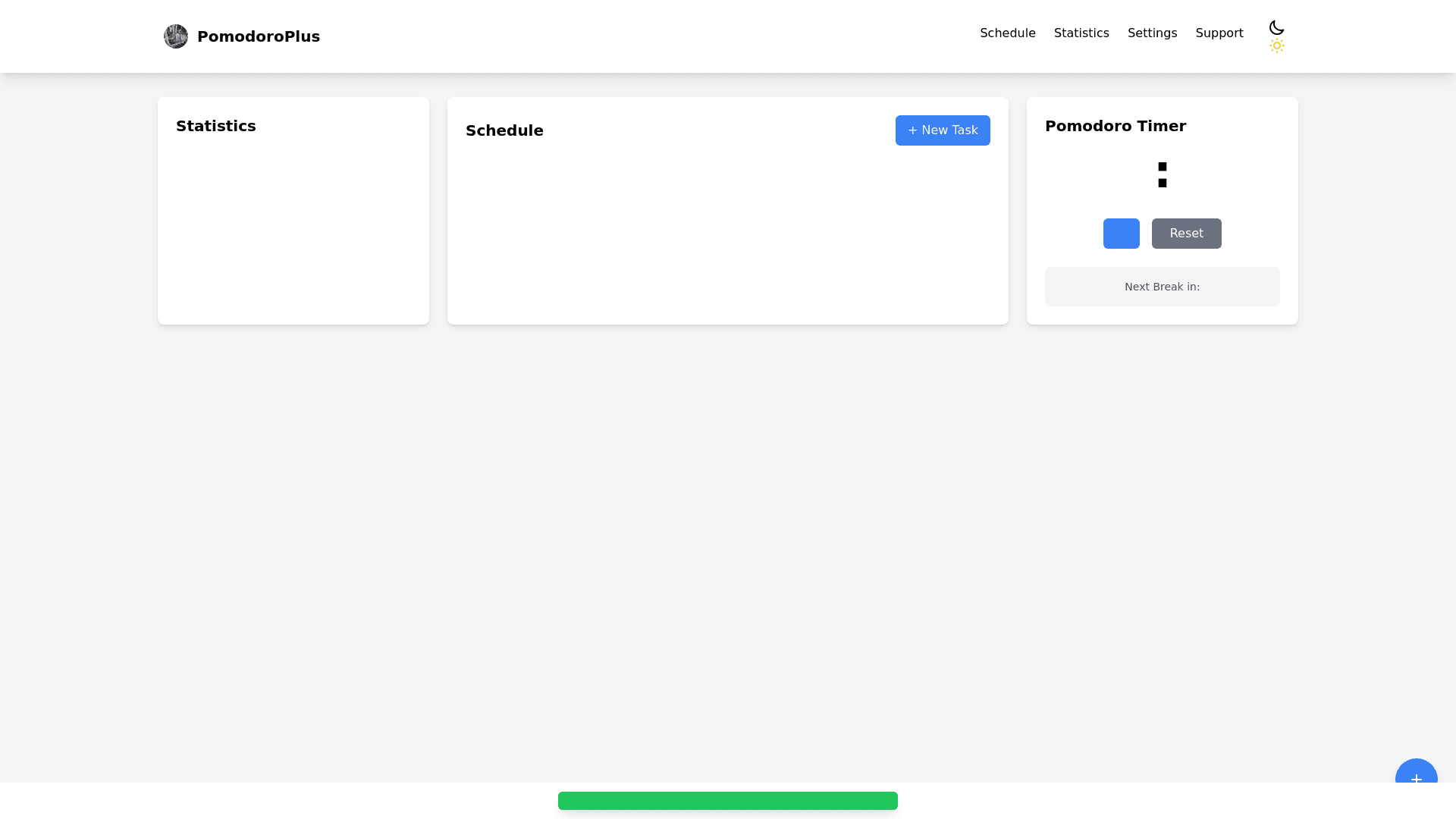1456x819 pixels.
Task: Go to Statistics in the top navigation
Action: tap(1081, 33)
